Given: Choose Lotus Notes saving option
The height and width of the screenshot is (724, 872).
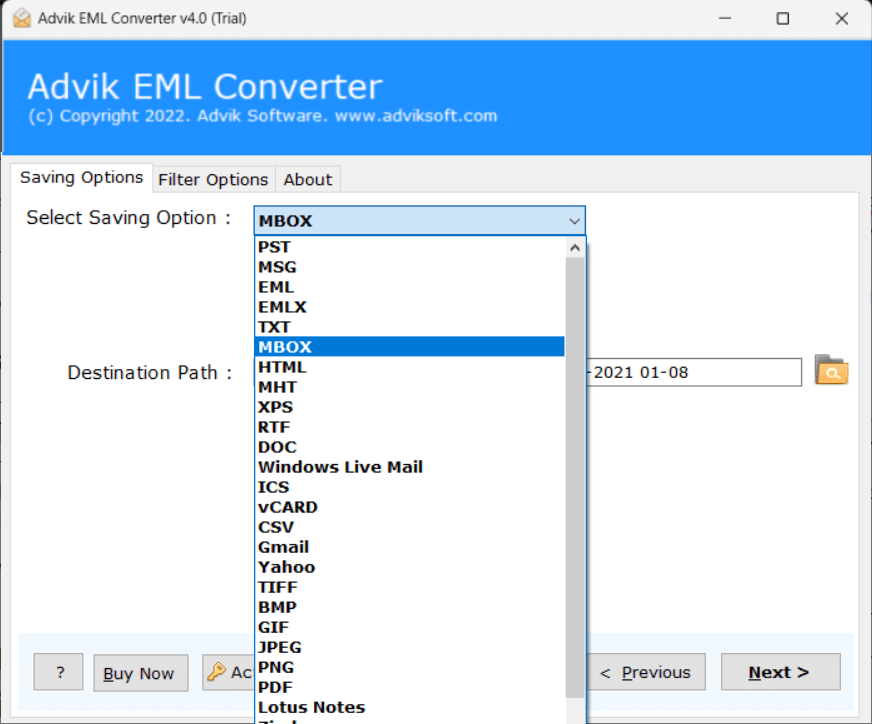Looking at the screenshot, I should click(410, 707).
